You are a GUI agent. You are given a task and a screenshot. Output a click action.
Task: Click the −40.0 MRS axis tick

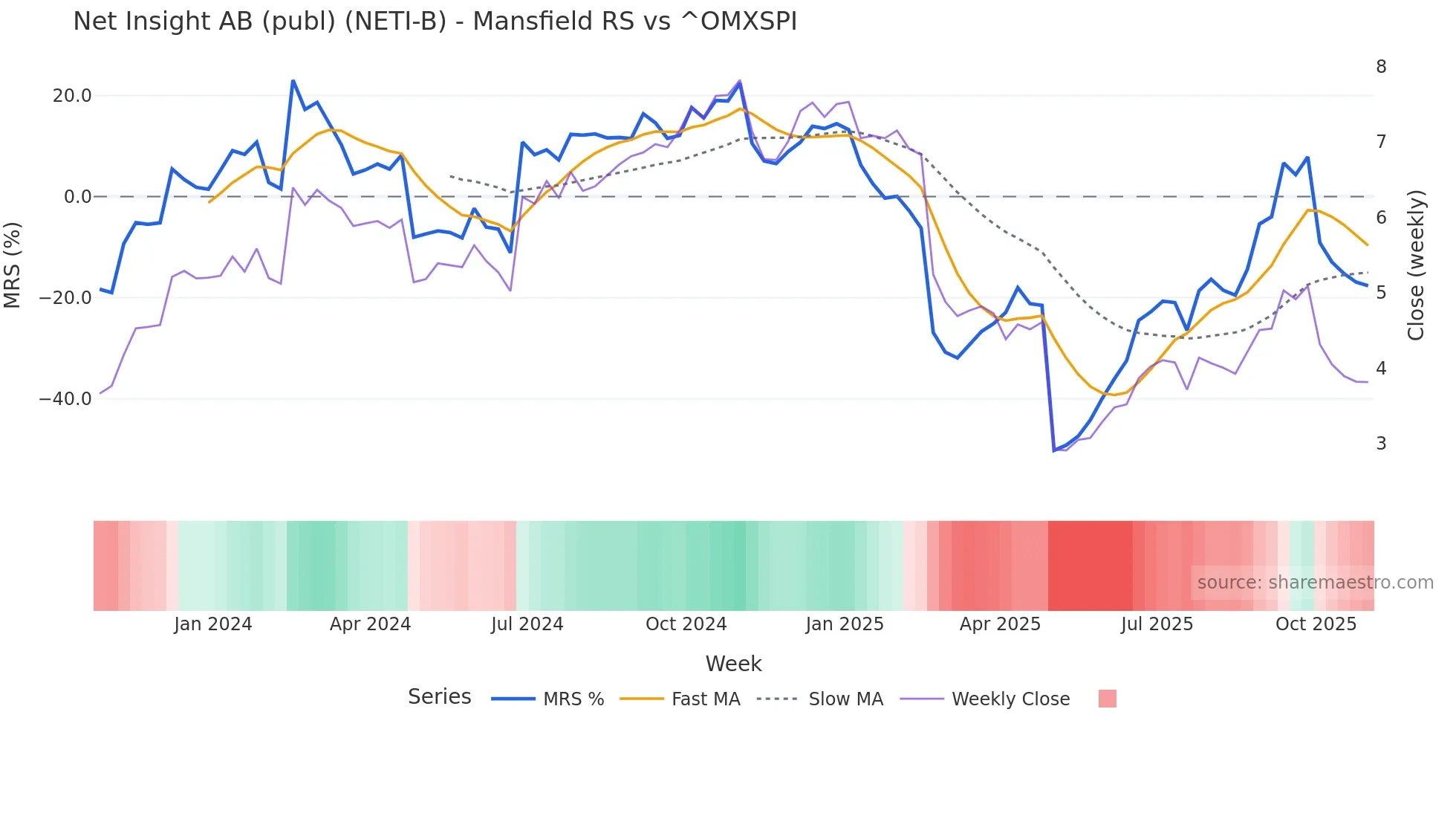[x=65, y=399]
